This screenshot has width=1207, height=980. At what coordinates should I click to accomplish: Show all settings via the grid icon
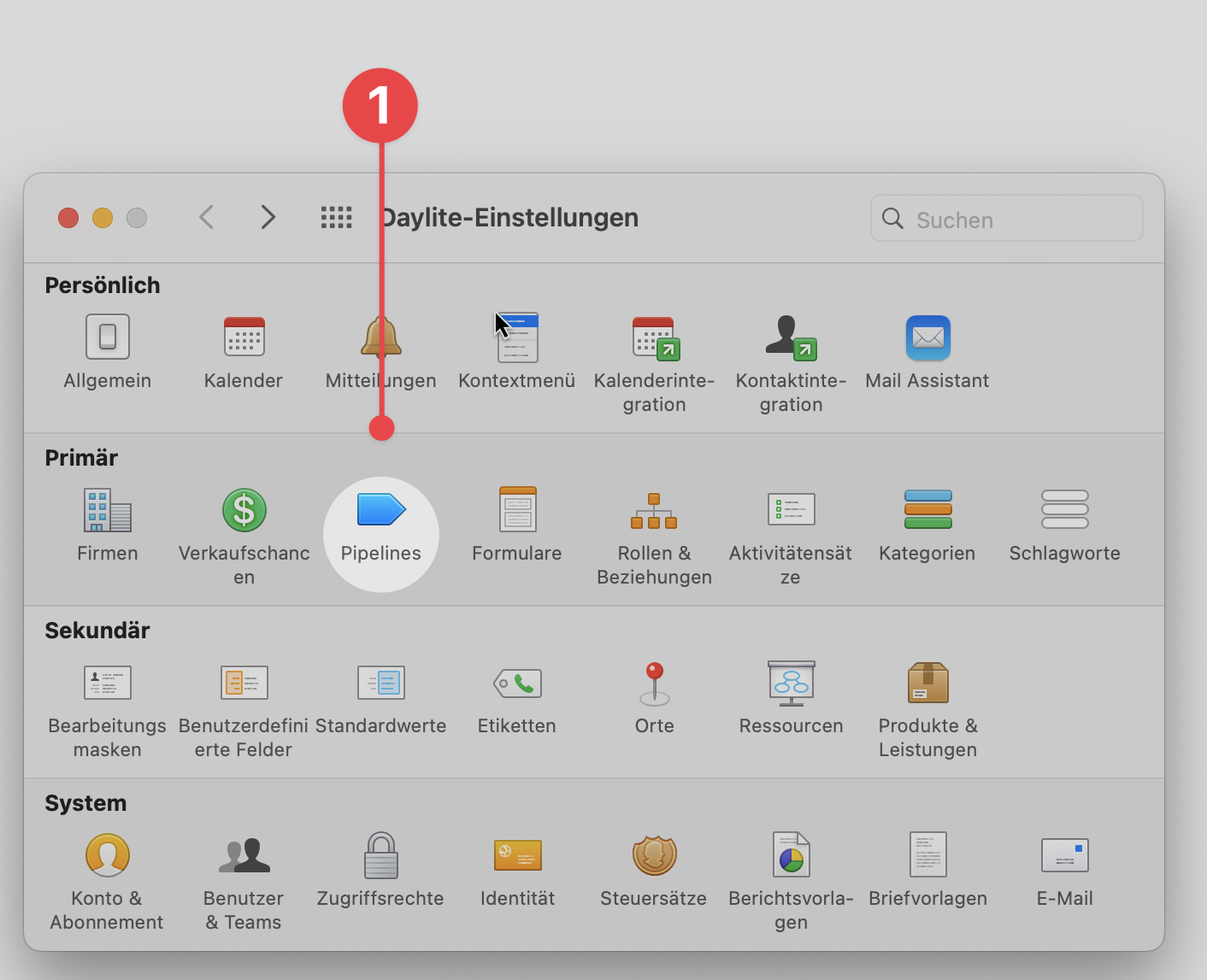tap(336, 217)
